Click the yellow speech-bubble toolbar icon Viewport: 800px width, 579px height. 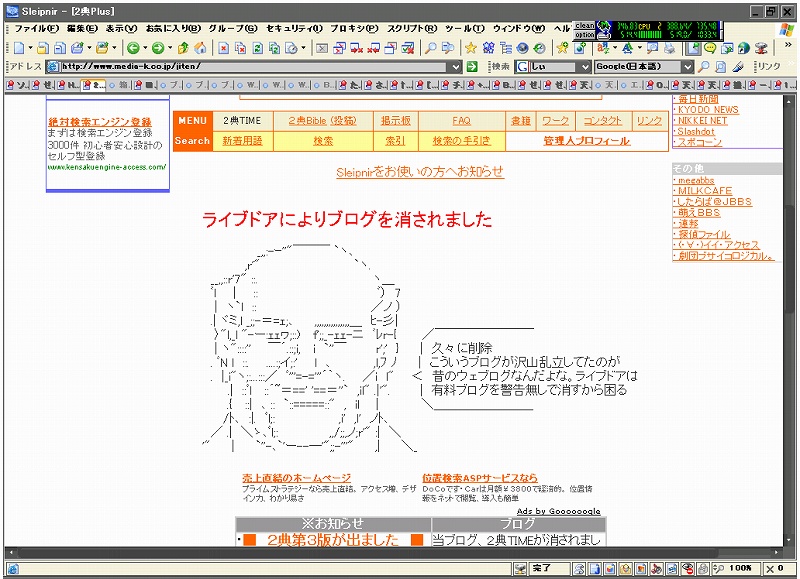pyautogui.click(x=710, y=48)
